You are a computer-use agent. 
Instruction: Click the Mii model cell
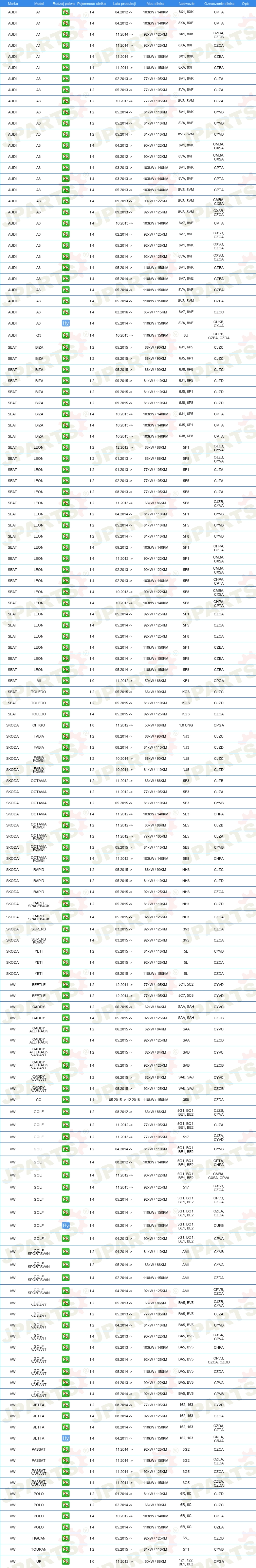click(x=38, y=680)
